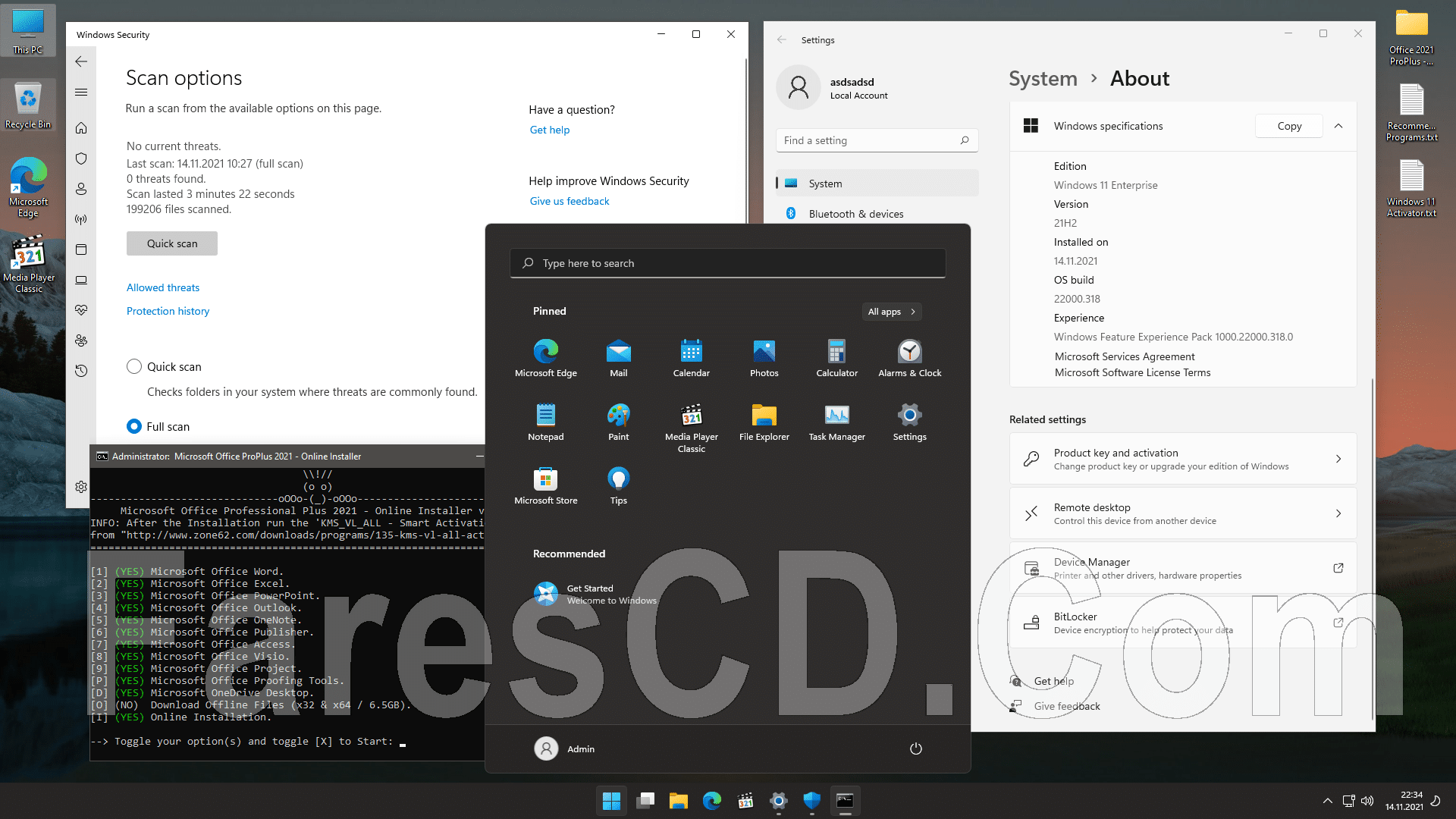Open the Mail pinned app
This screenshot has width=1456, height=819.
coord(619,358)
